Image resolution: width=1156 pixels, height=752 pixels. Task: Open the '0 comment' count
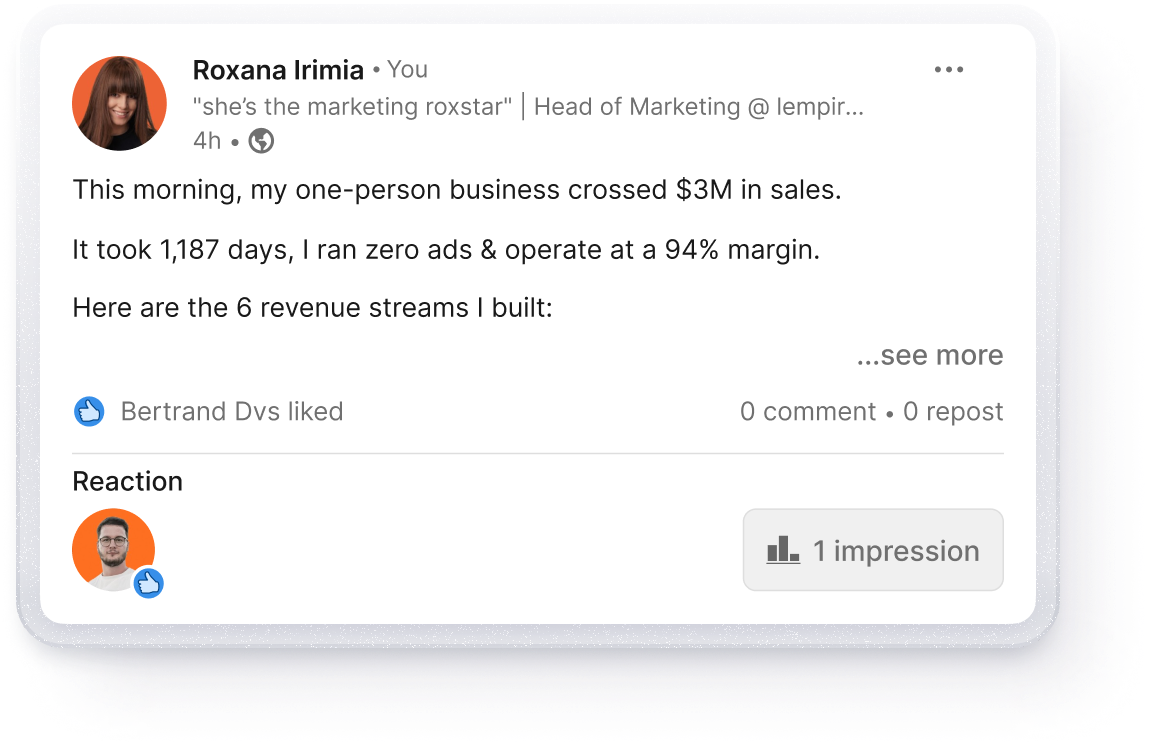pyautogui.click(x=807, y=411)
